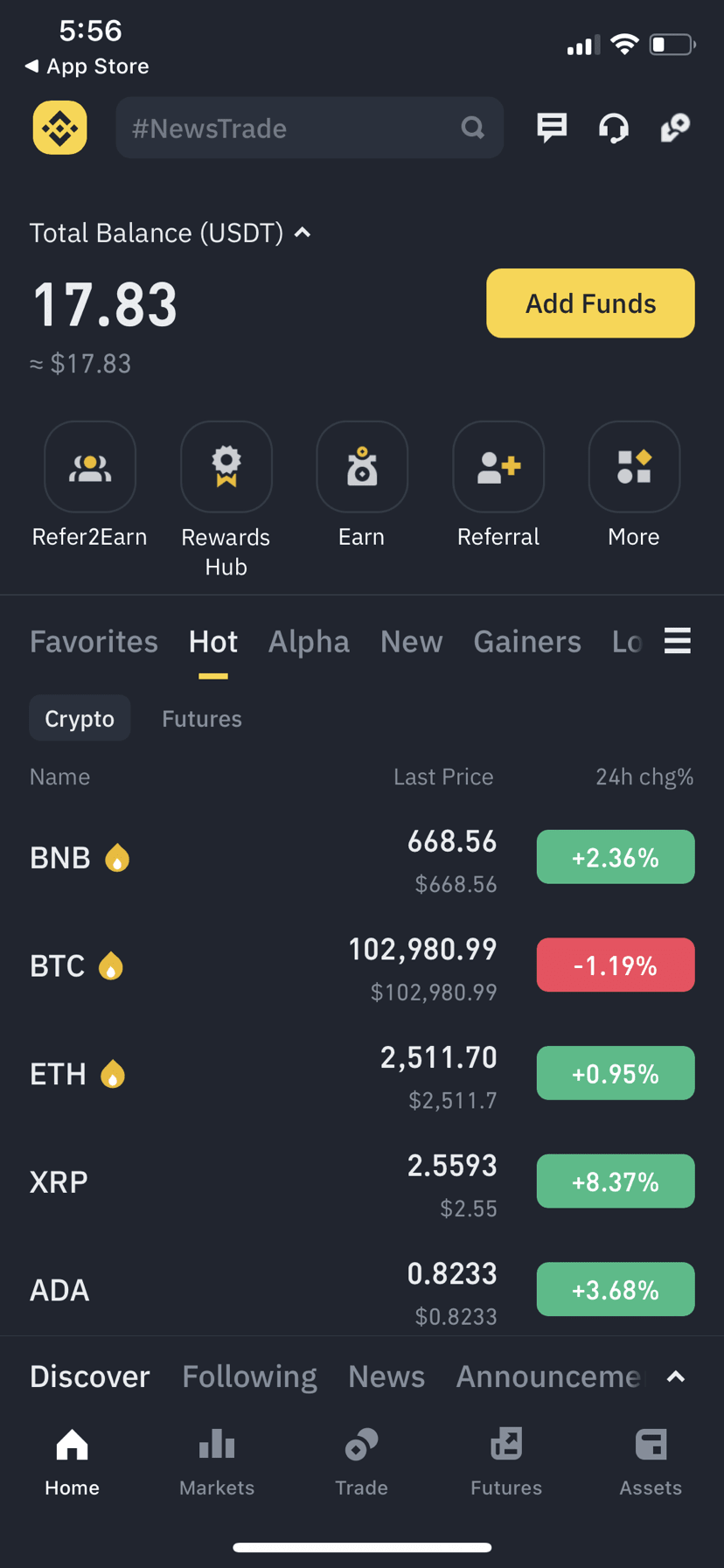Screen dimensions: 724x1568
Task: Select the Crypto filter pill
Action: point(80,718)
